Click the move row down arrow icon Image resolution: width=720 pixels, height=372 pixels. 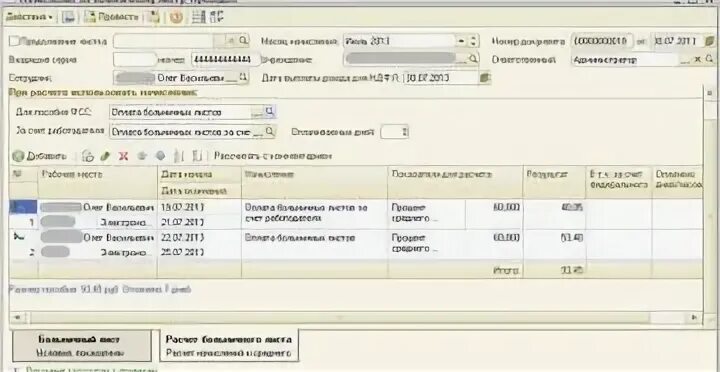coord(160,156)
